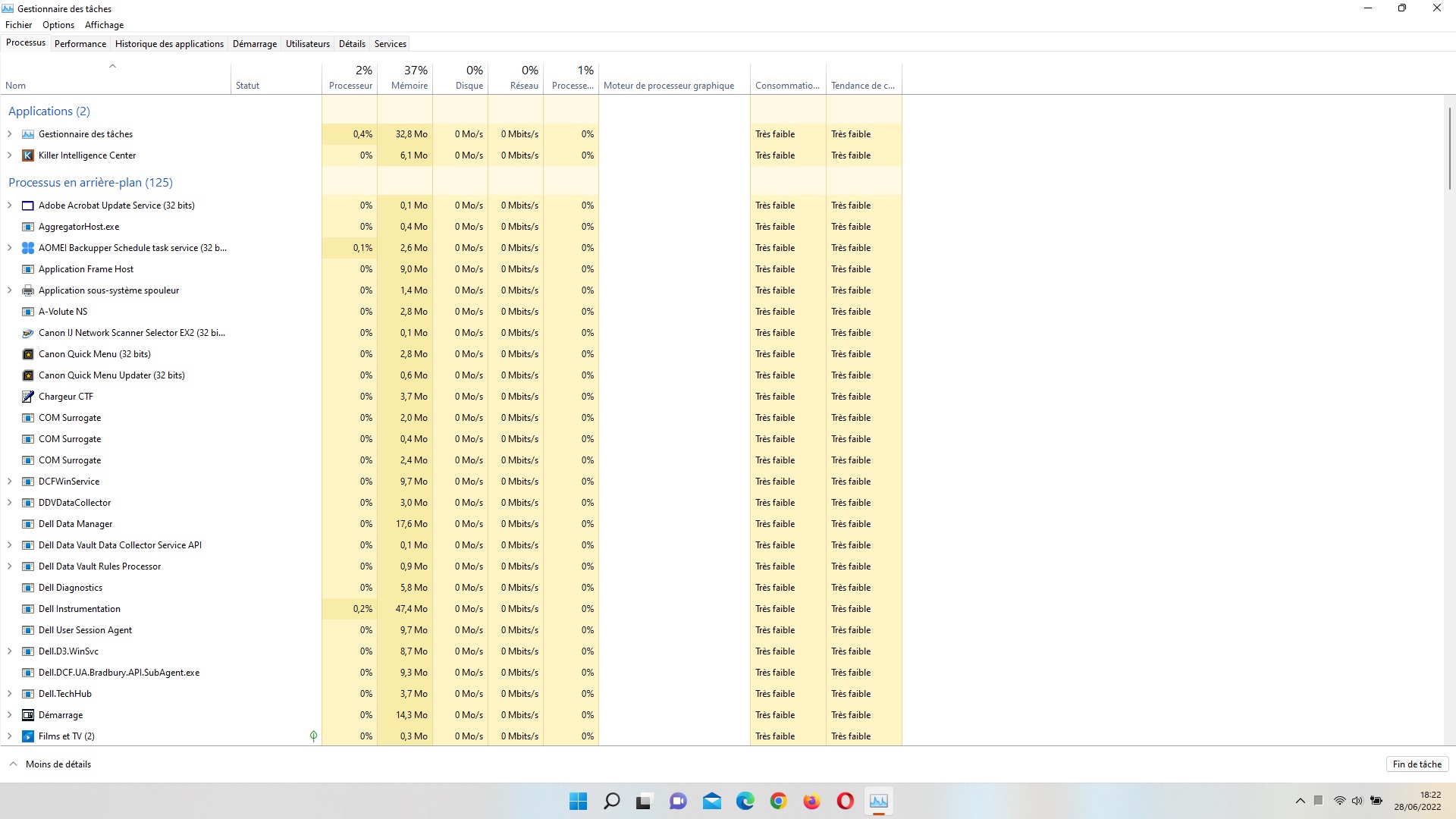Open the volume tray icon
The width and height of the screenshot is (1456, 819).
coord(1357,801)
